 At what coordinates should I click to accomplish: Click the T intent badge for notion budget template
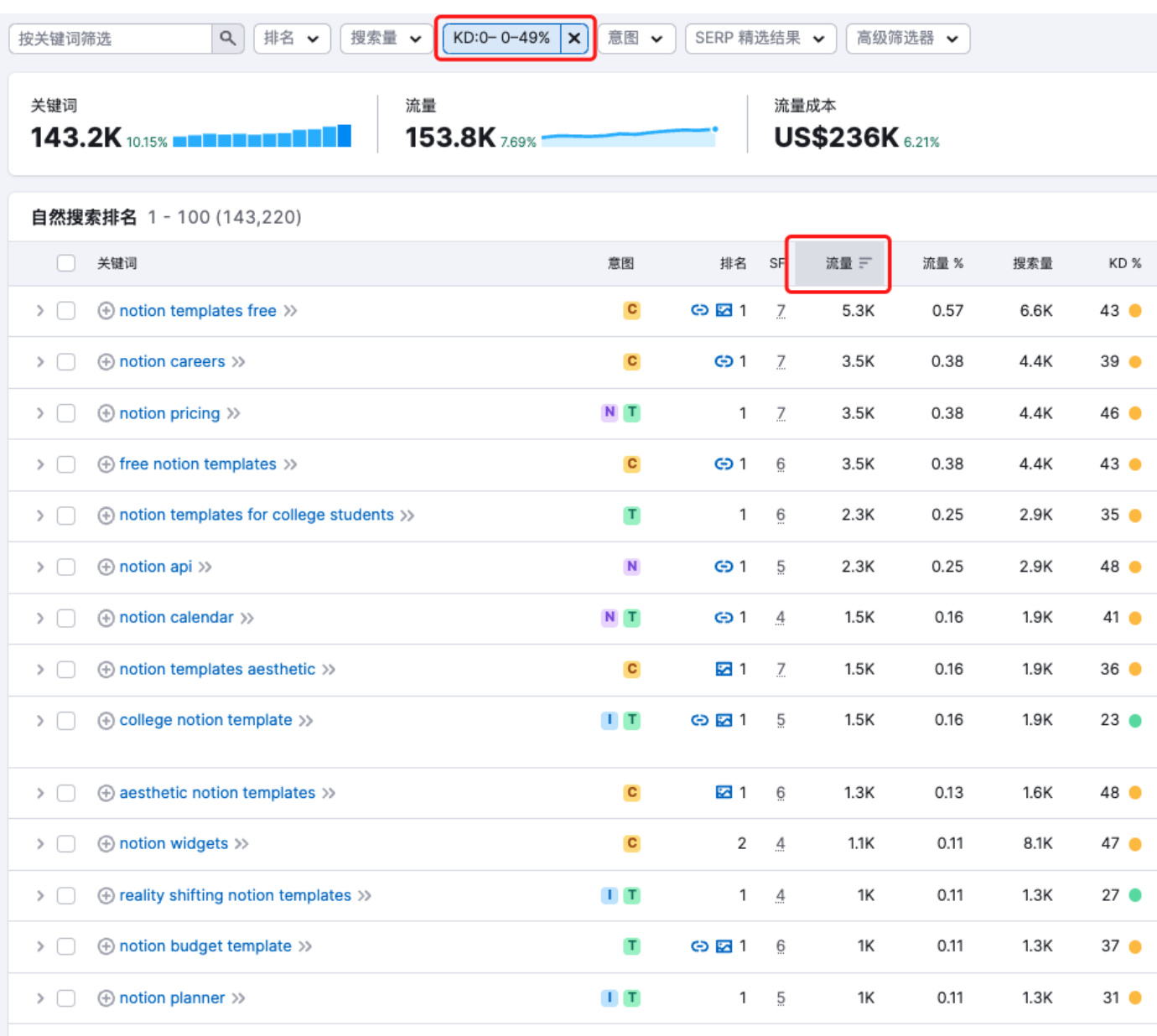[x=632, y=946]
